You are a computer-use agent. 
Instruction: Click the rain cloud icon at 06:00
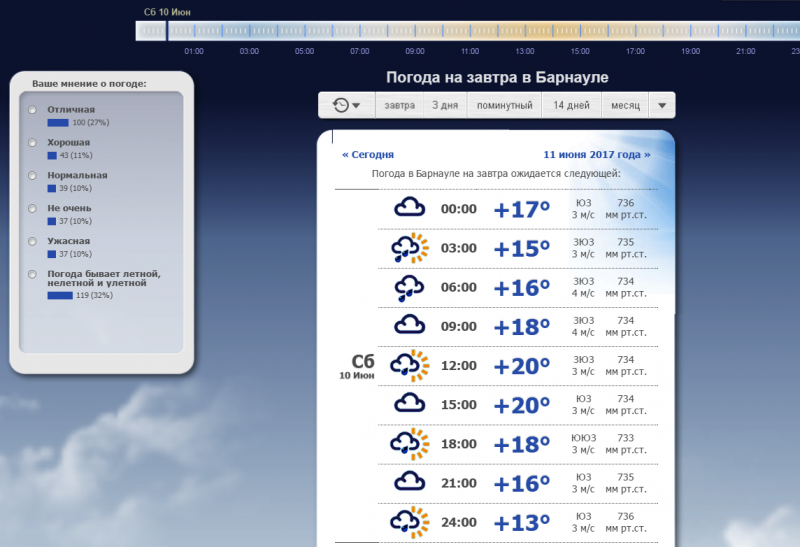408,287
